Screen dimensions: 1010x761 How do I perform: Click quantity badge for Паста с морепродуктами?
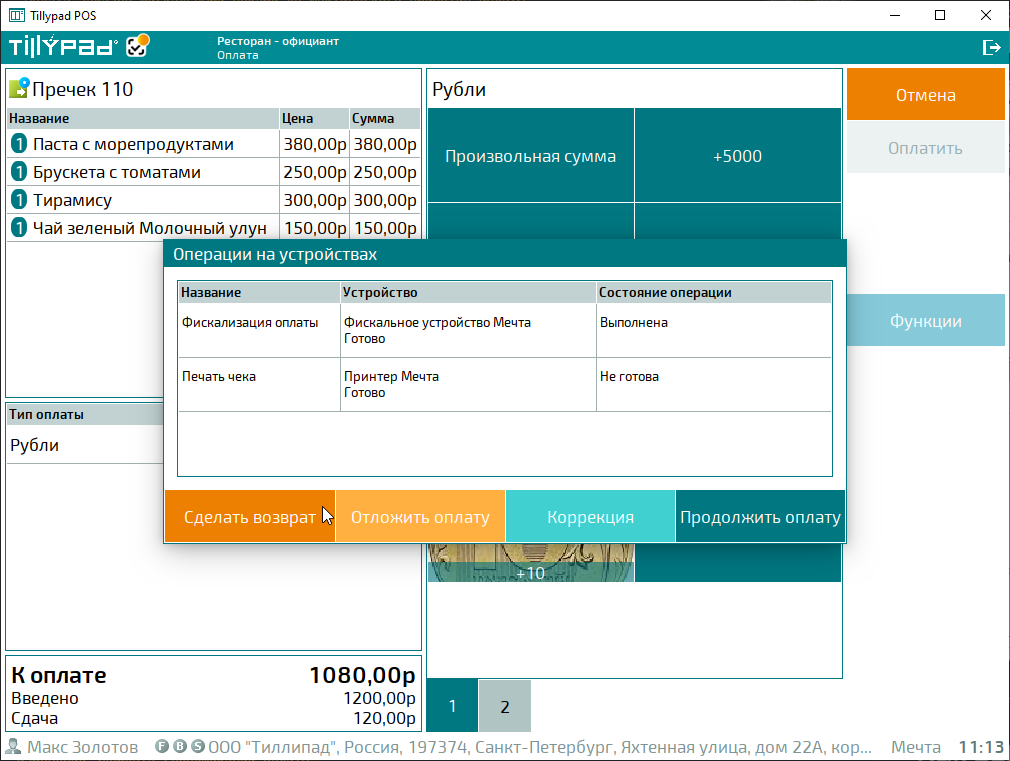point(18,144)
